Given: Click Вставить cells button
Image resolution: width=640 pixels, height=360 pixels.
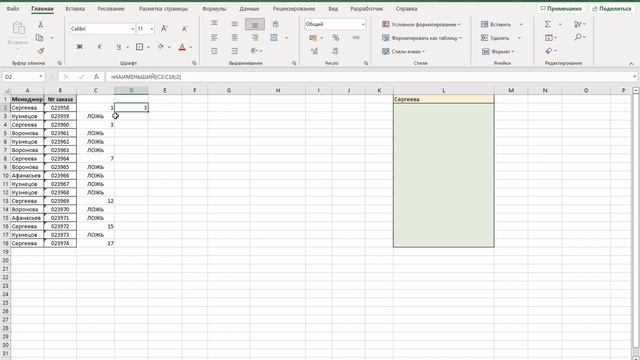Looking at the screenshot, I should [496, 24].
